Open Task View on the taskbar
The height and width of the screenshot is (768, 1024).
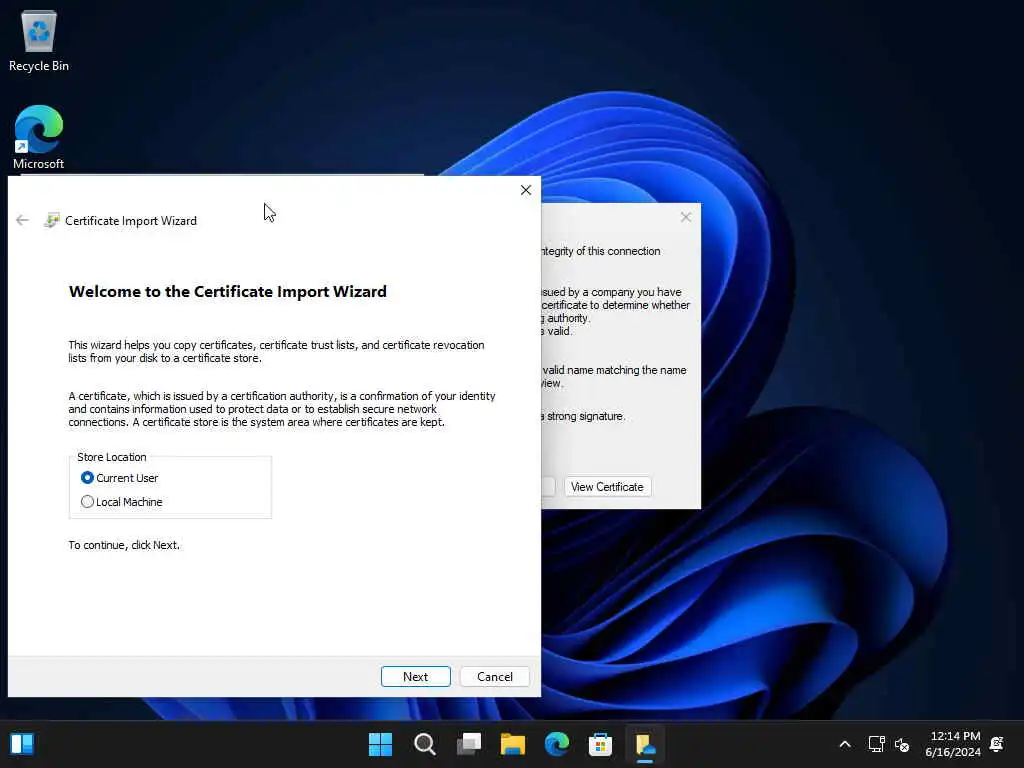[x=469, y=744]
